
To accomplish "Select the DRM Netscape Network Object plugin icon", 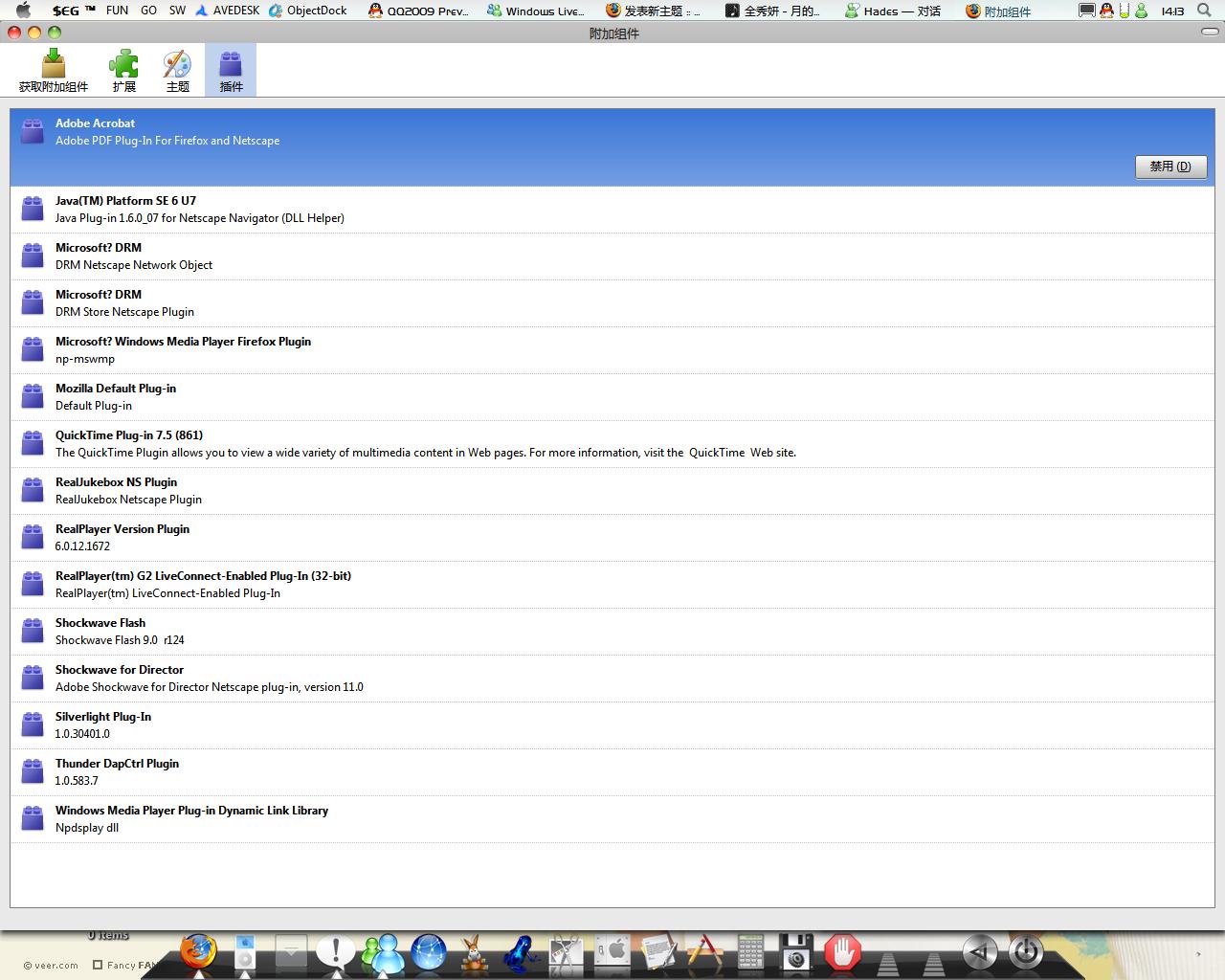I will pos(33,256).
